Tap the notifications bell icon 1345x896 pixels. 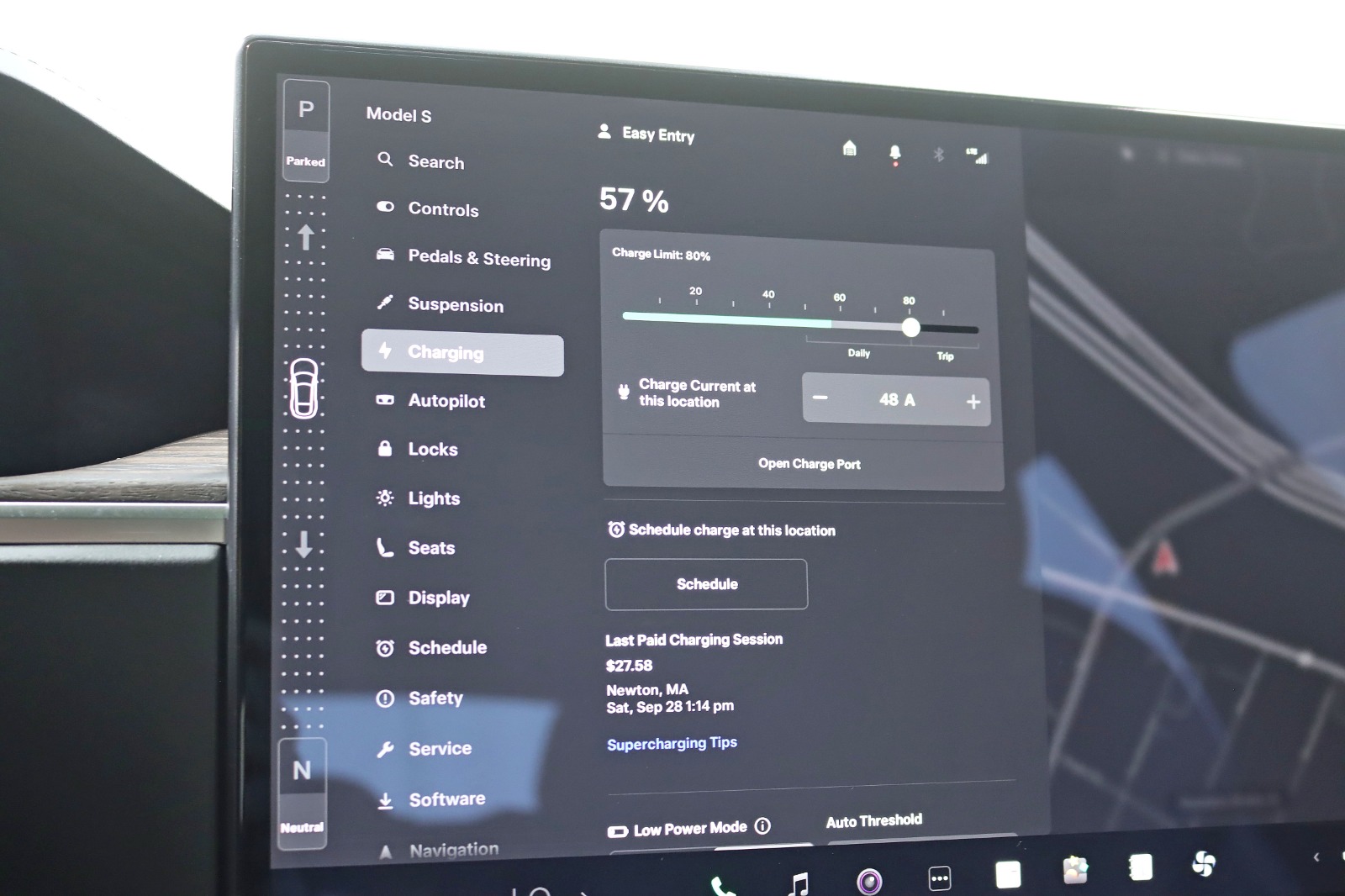894,153
